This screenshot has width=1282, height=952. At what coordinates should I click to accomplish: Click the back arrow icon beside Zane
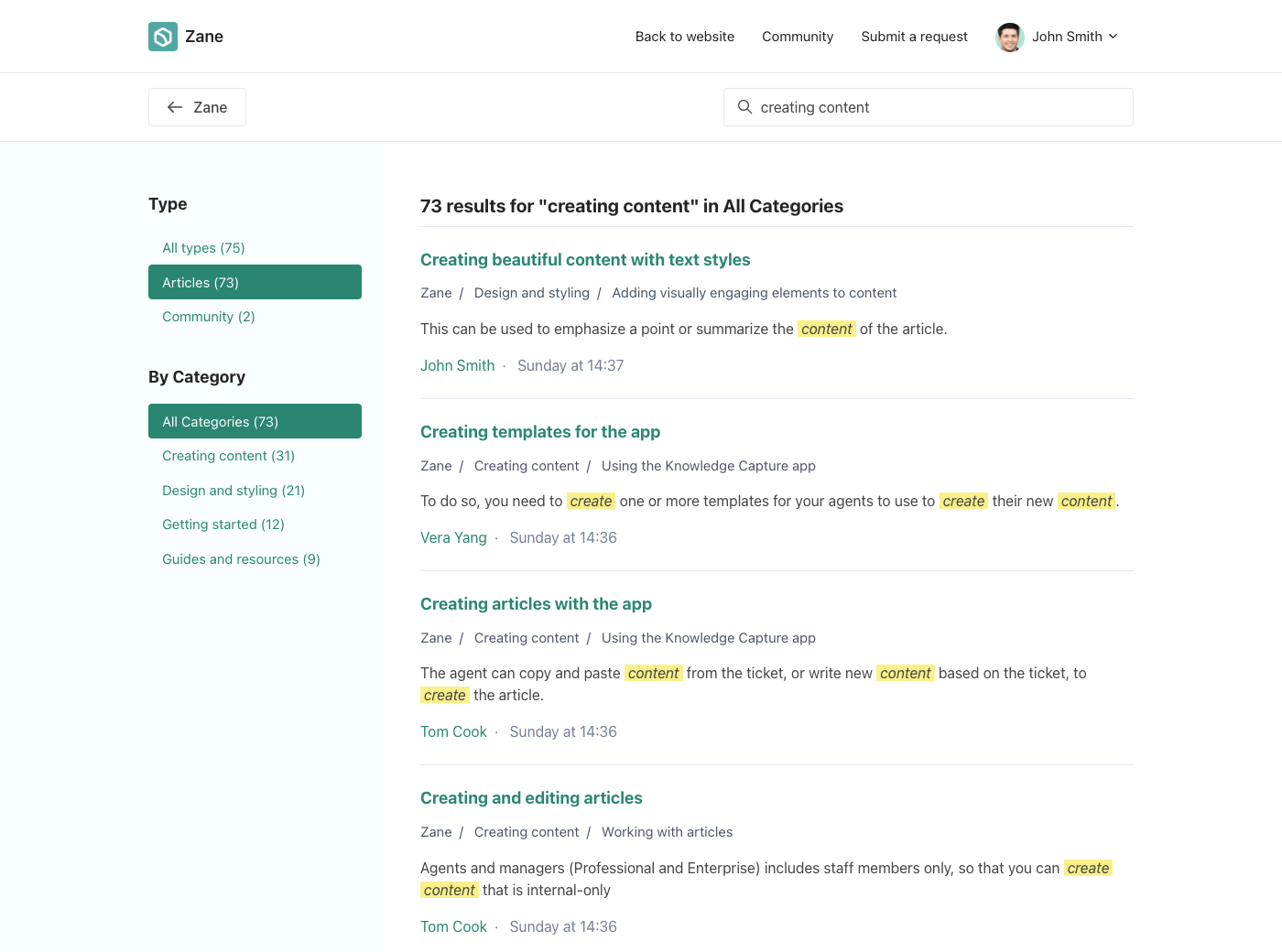pyautogui.click(x=175, y=107)
